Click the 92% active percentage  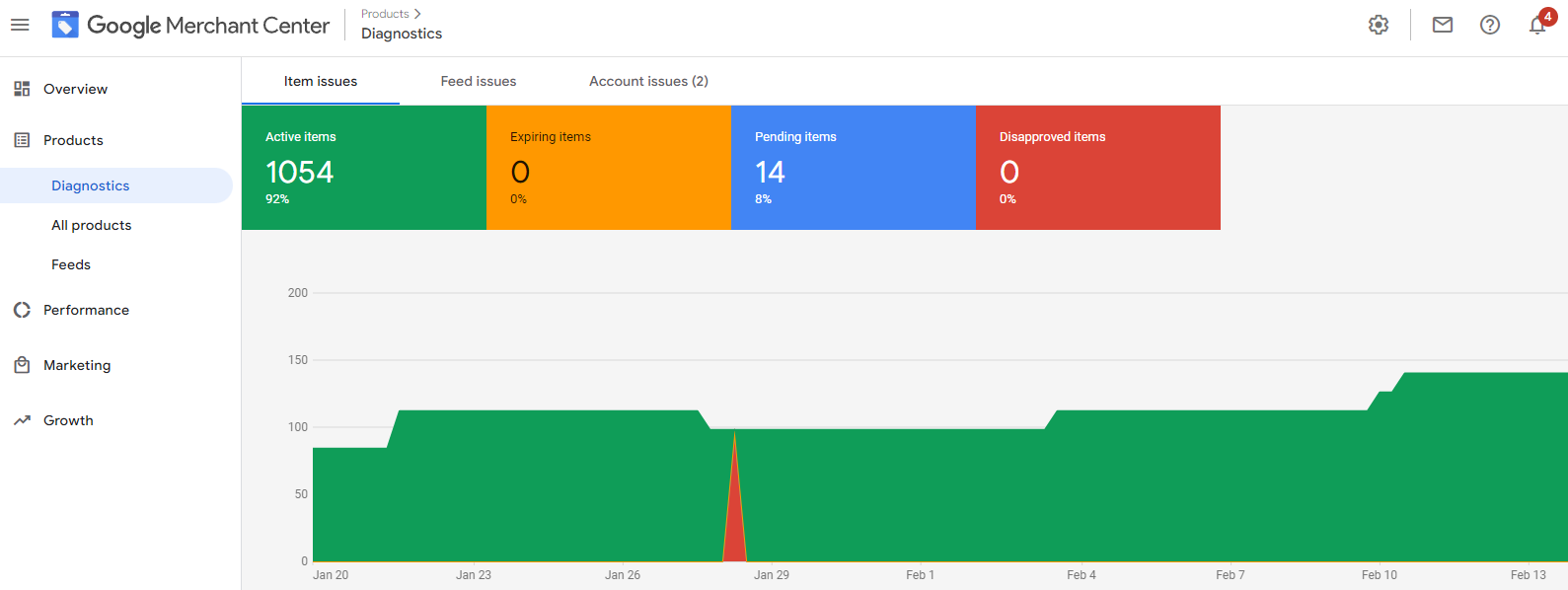pyautogui.click(x=277, y=199)
